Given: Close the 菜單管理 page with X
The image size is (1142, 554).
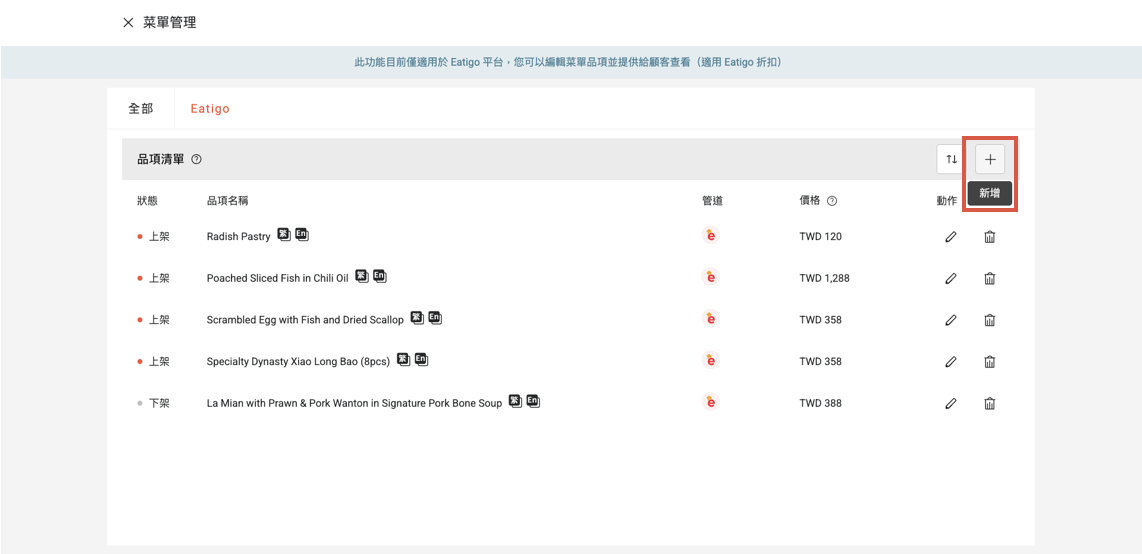Looking at the screenshot, I should (128, 23).
